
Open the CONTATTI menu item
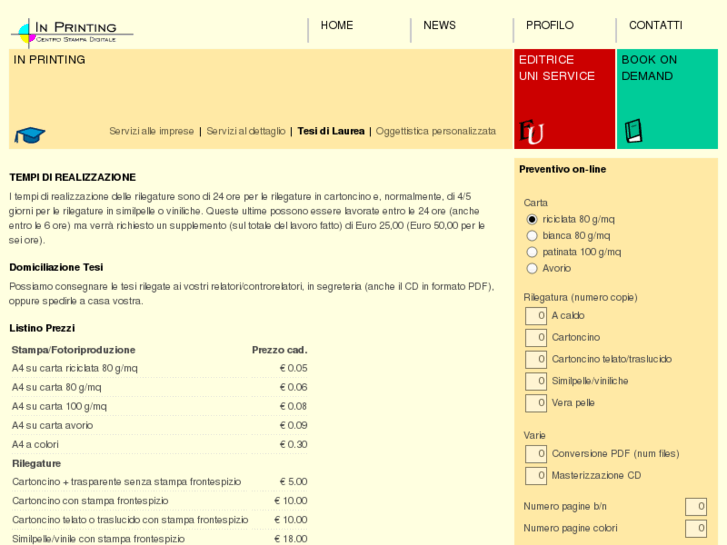(656, 25)
